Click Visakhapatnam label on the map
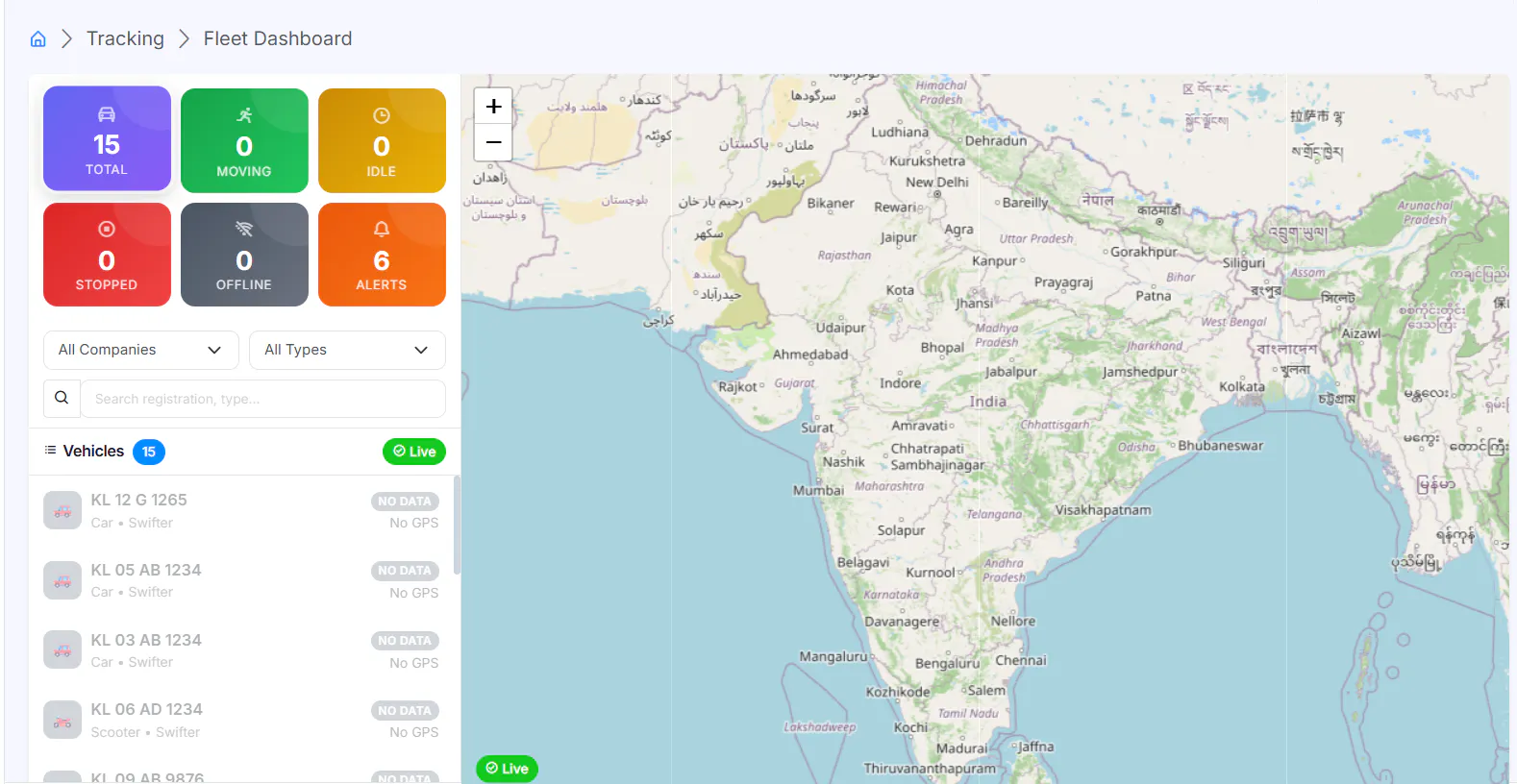This screenshot has width=1517, height=784. (1103, 510)
